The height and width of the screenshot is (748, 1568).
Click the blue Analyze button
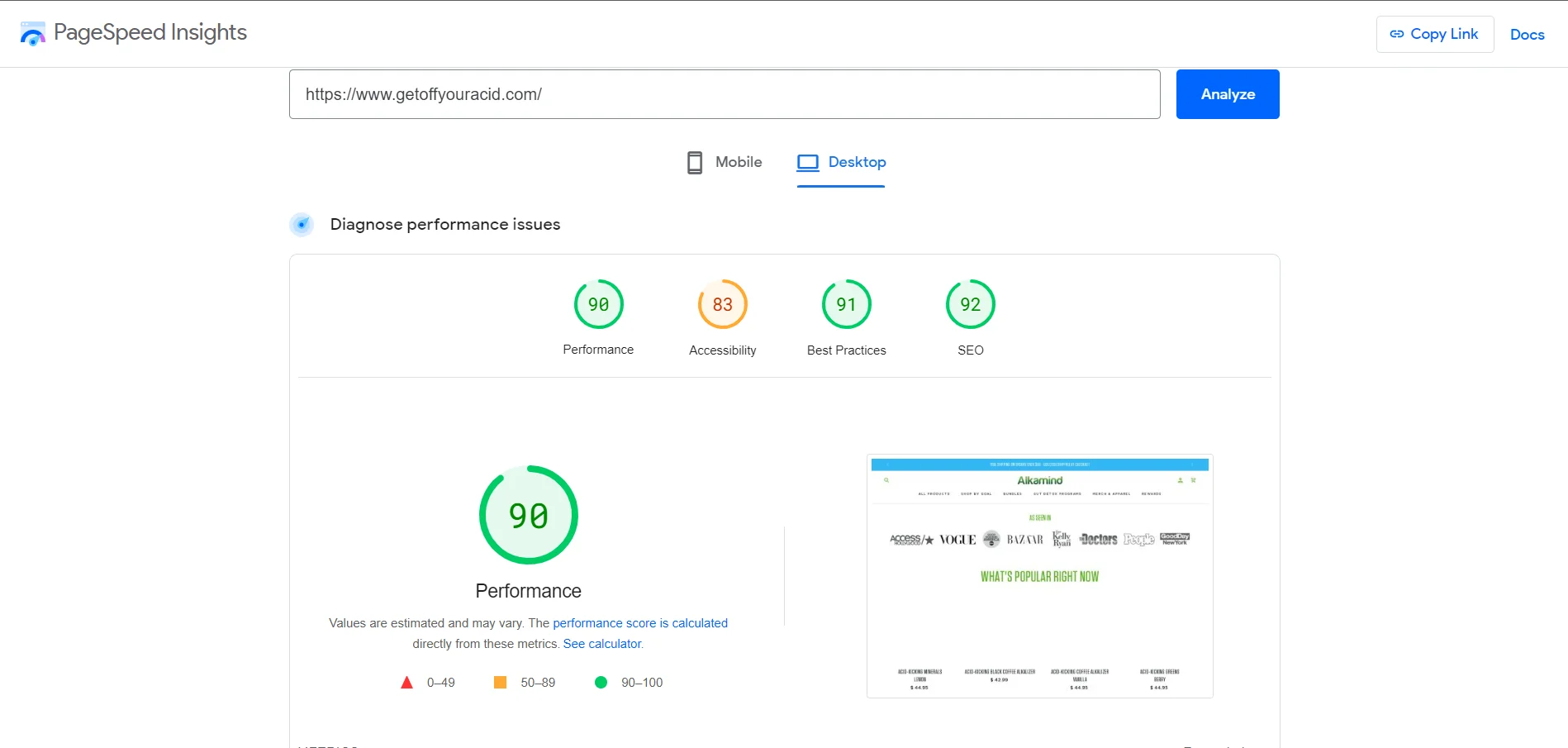tap(1228, 94)
